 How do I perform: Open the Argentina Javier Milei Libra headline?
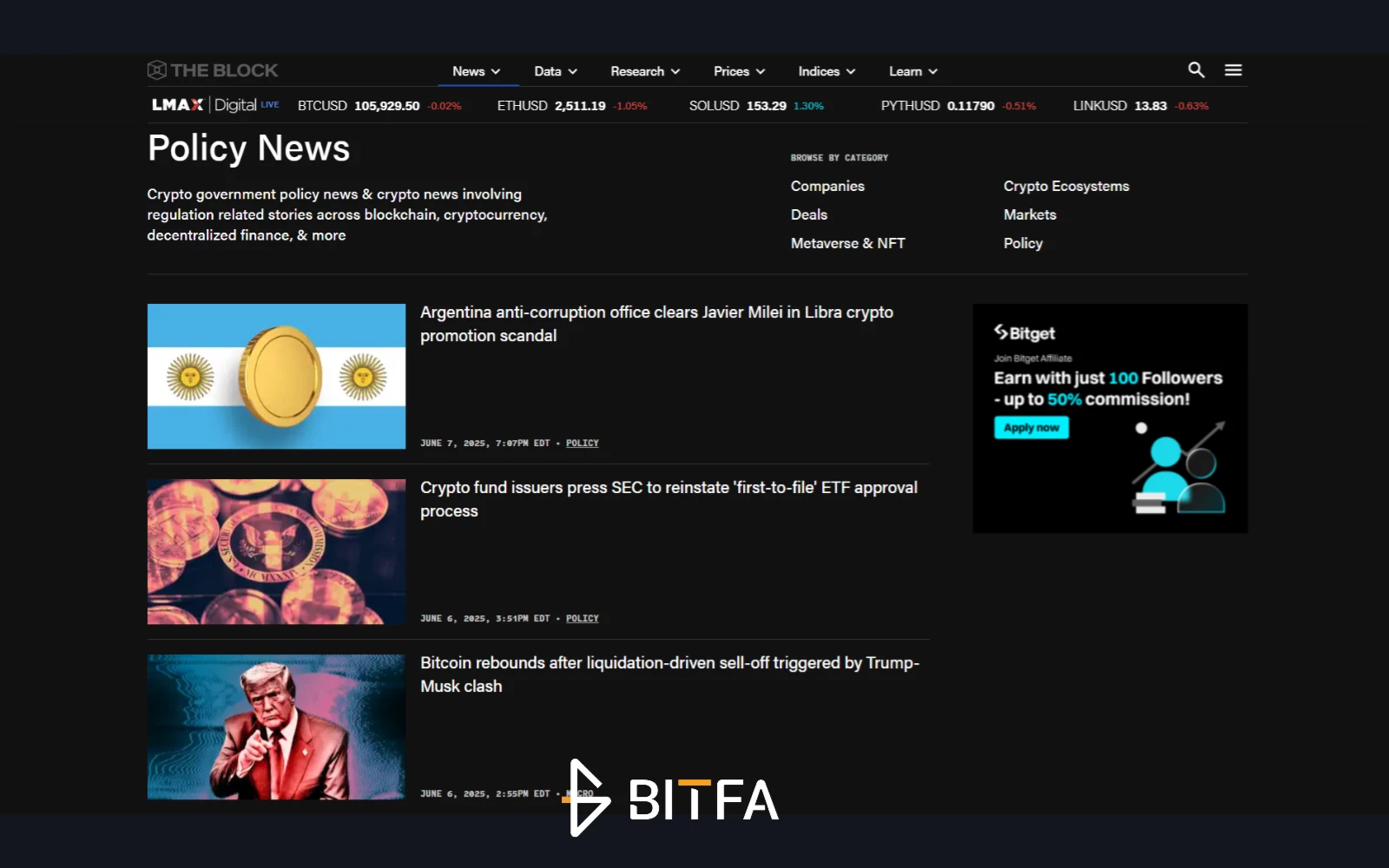tap(656, 324)
